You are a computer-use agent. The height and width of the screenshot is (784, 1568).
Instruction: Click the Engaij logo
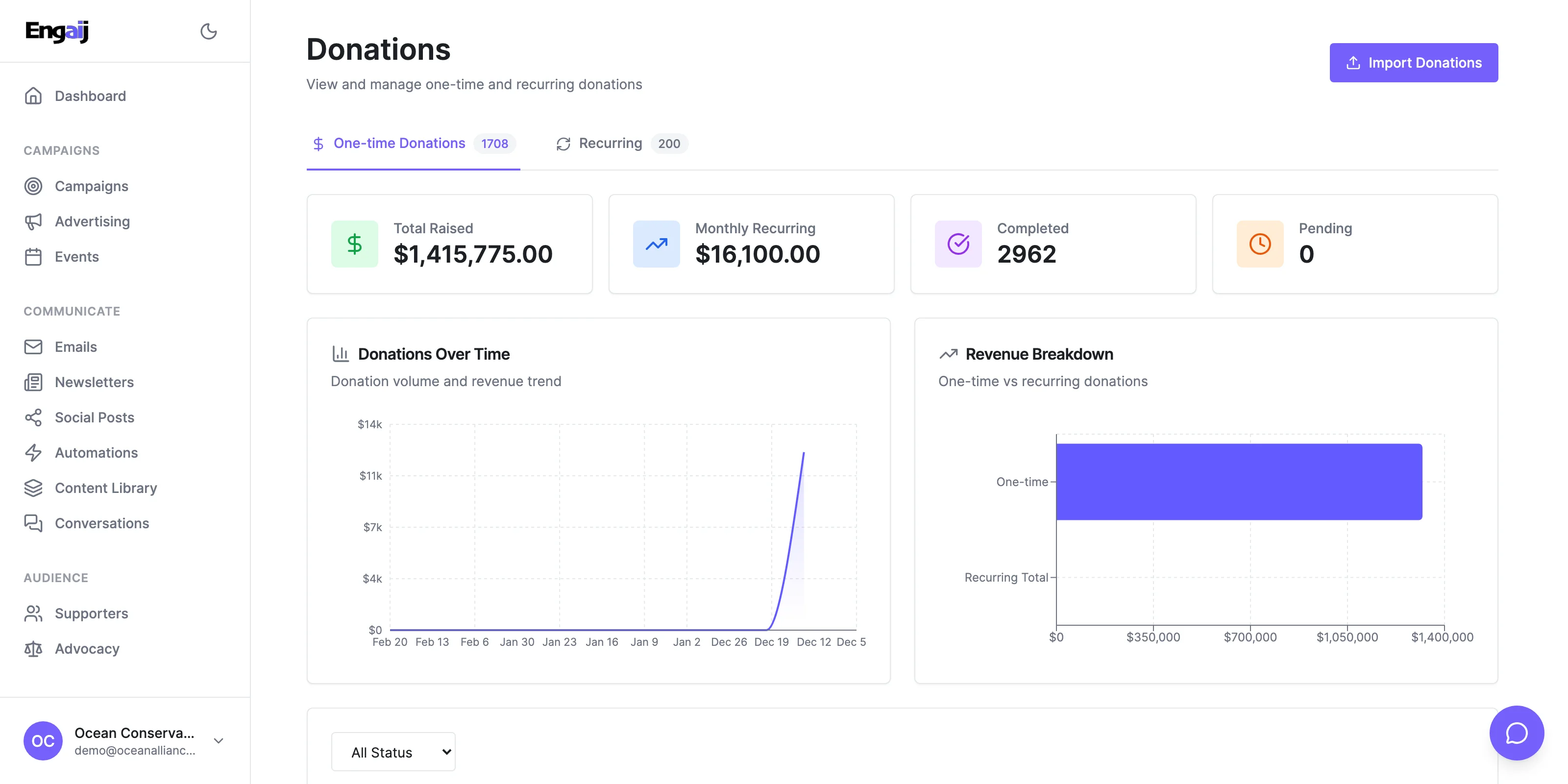click(57, 31)
